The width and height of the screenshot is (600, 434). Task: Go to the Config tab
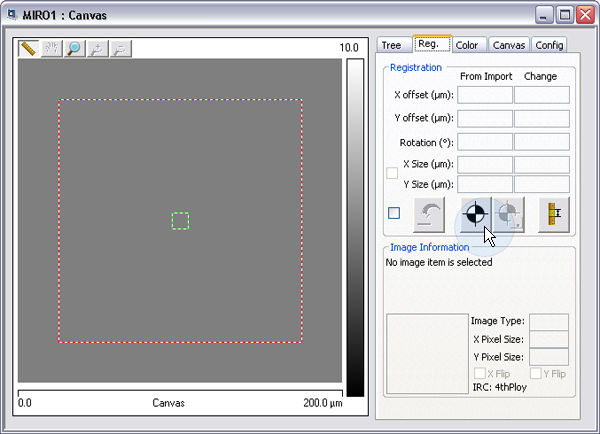pos(549,45)
